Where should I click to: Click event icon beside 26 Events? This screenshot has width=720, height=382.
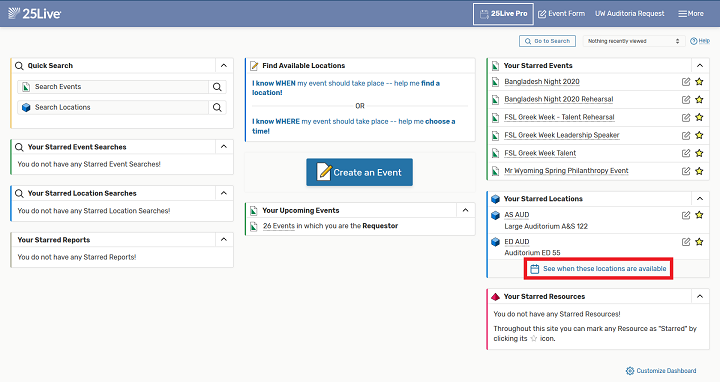(253, 226)
